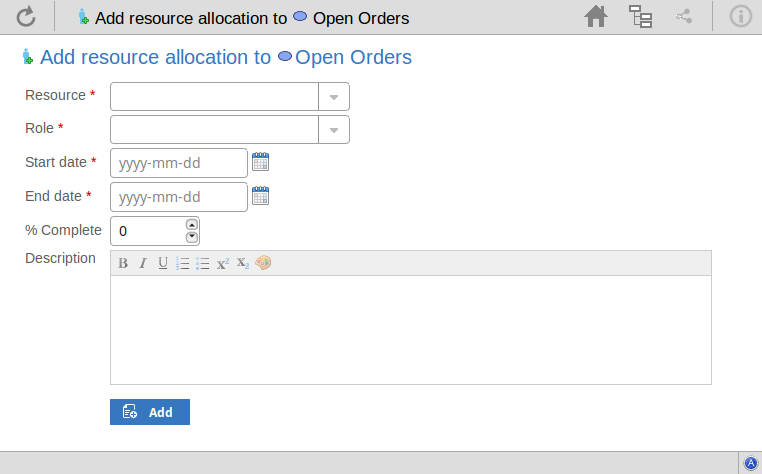Screen dimensions: 762x474
Task: Expand the Role dropdown list
Action: click(334, 130)
